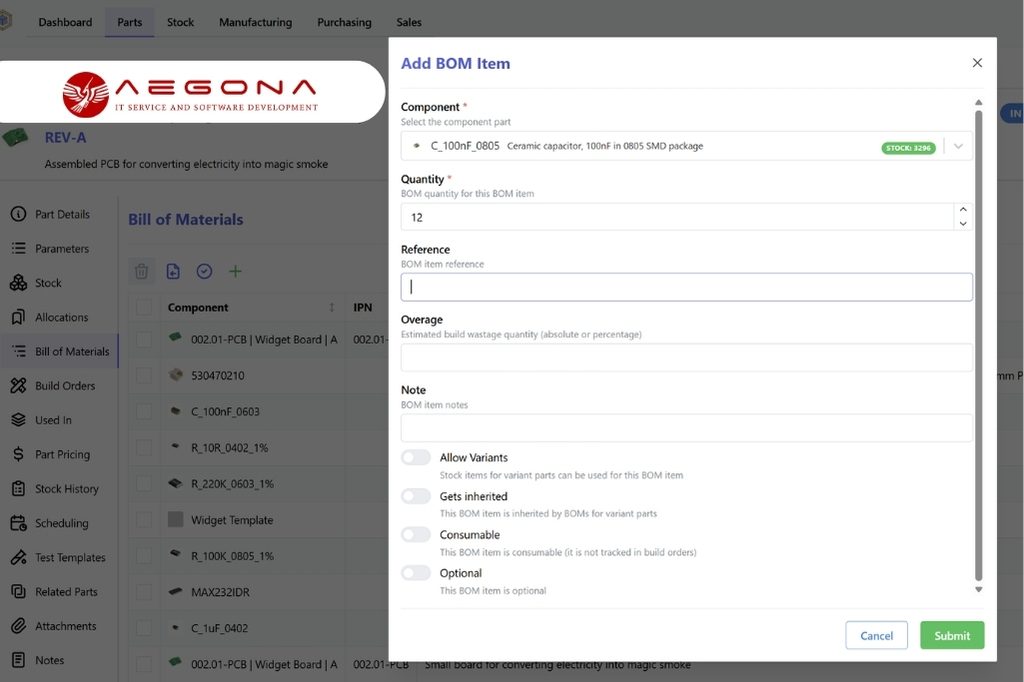1024x682 pixels.
Task: Sort by Component column header arrow
Action: click(x=332, y=308)
